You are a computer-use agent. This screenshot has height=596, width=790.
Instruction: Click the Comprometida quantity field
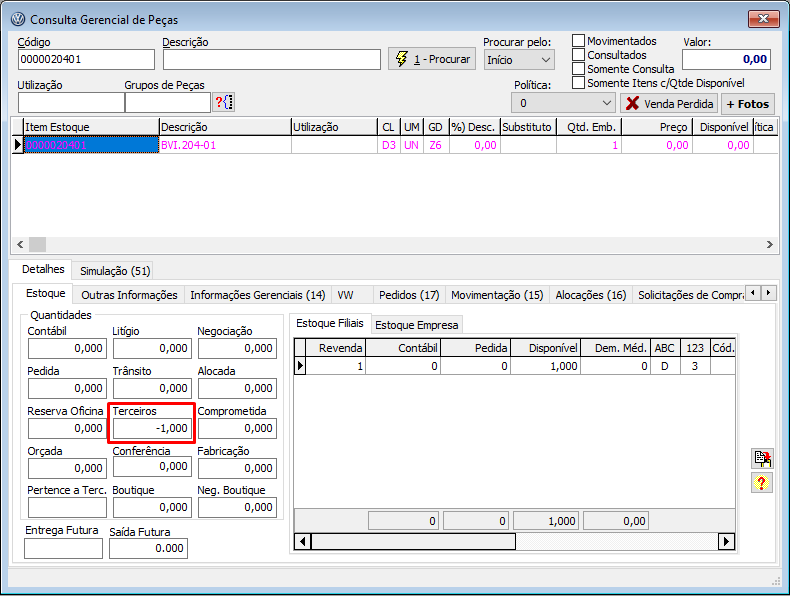[237, 428]
